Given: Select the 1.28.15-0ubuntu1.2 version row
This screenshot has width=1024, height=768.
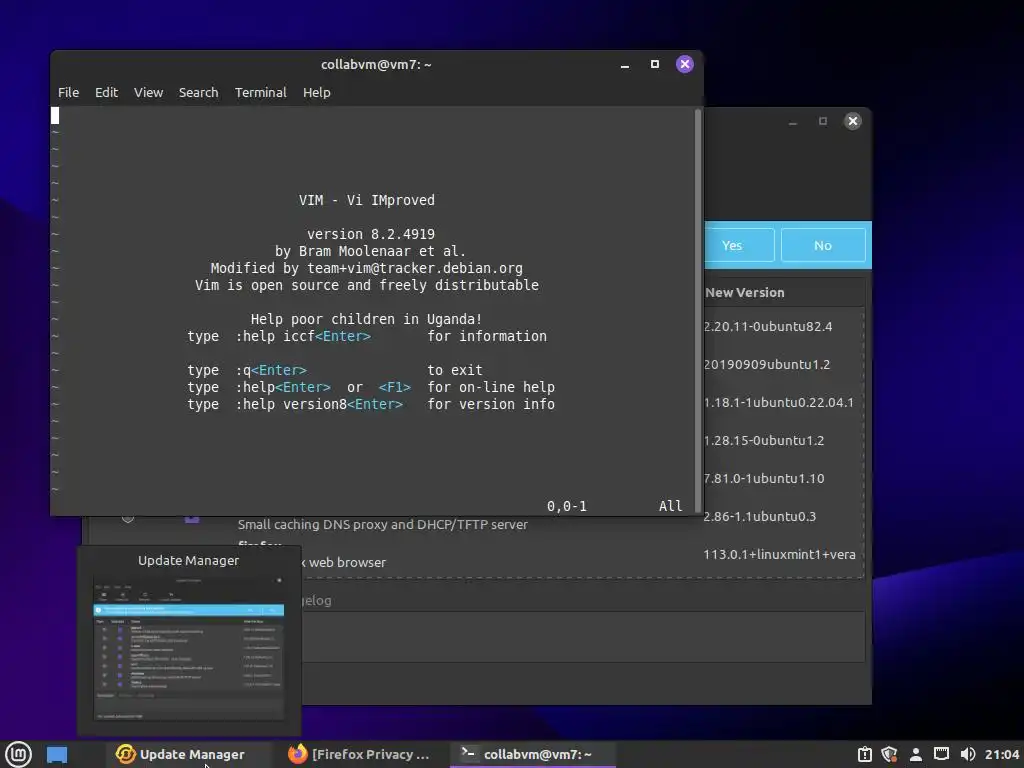Looking at the screenshot, I should (x=763, y=440).
